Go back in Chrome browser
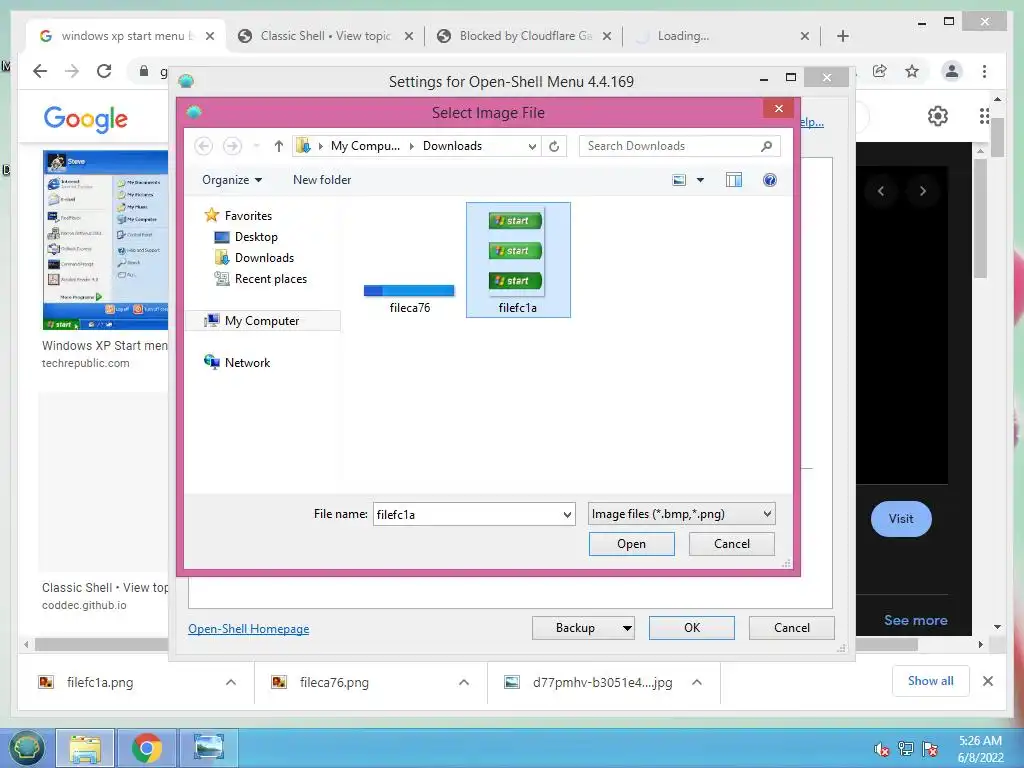The height and width of the screenshot is (768, 1024). pos(40,71)
